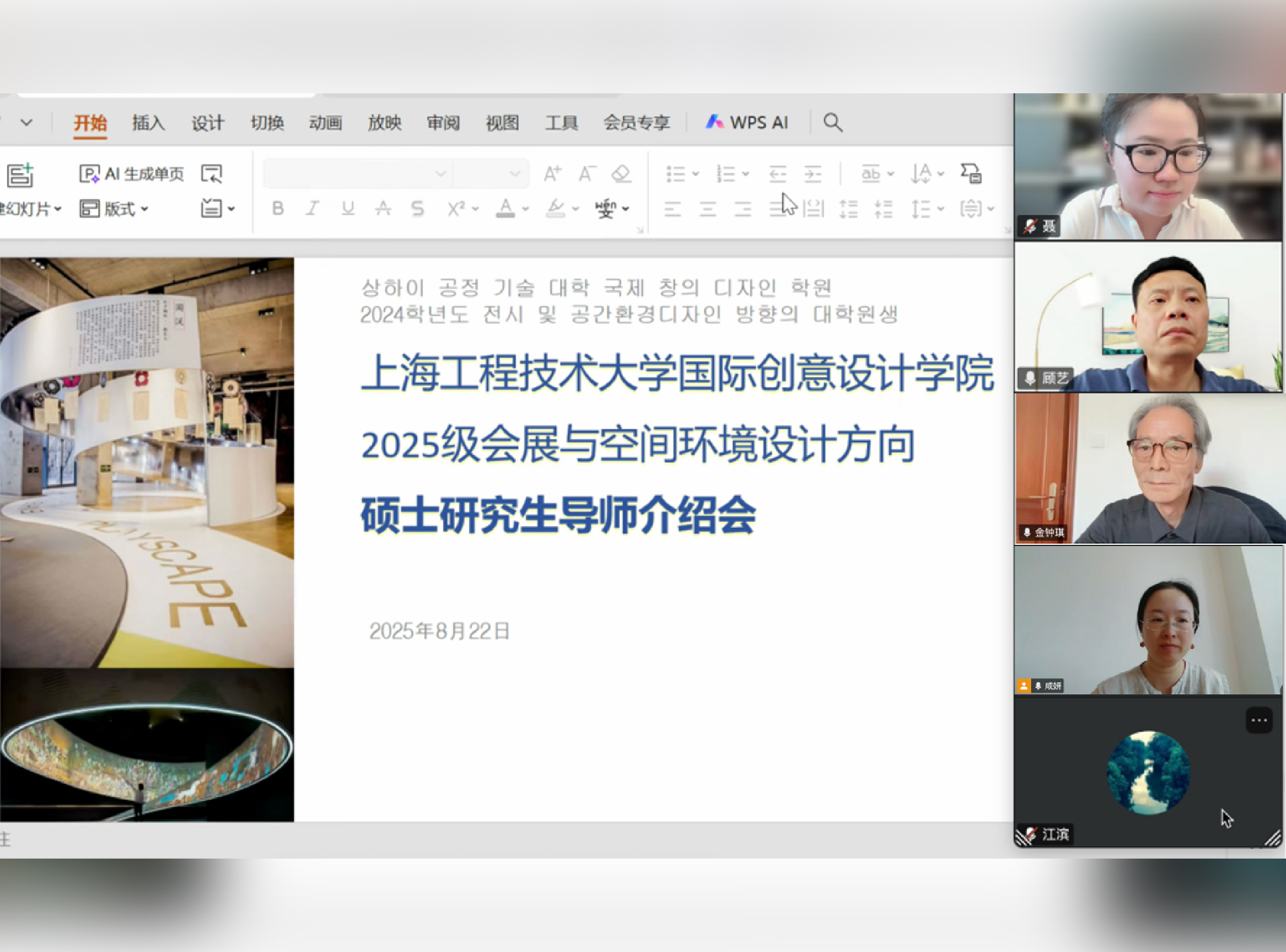Toggle underline formatting
Viewport: 1286px width, 952px height.
[347, 209]
